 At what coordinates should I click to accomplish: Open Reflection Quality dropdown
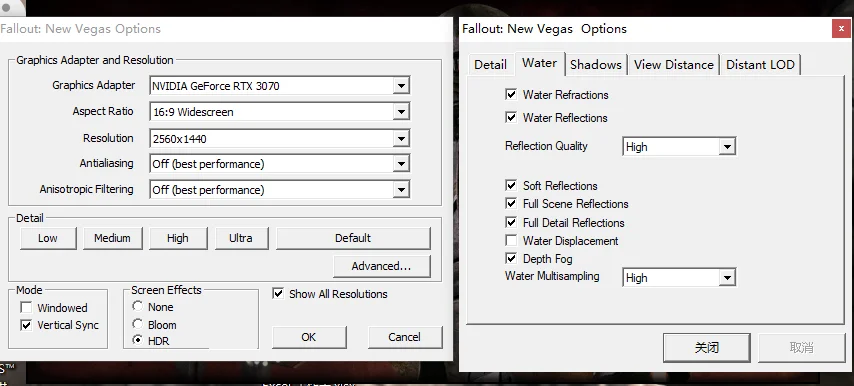coord(679,146)
